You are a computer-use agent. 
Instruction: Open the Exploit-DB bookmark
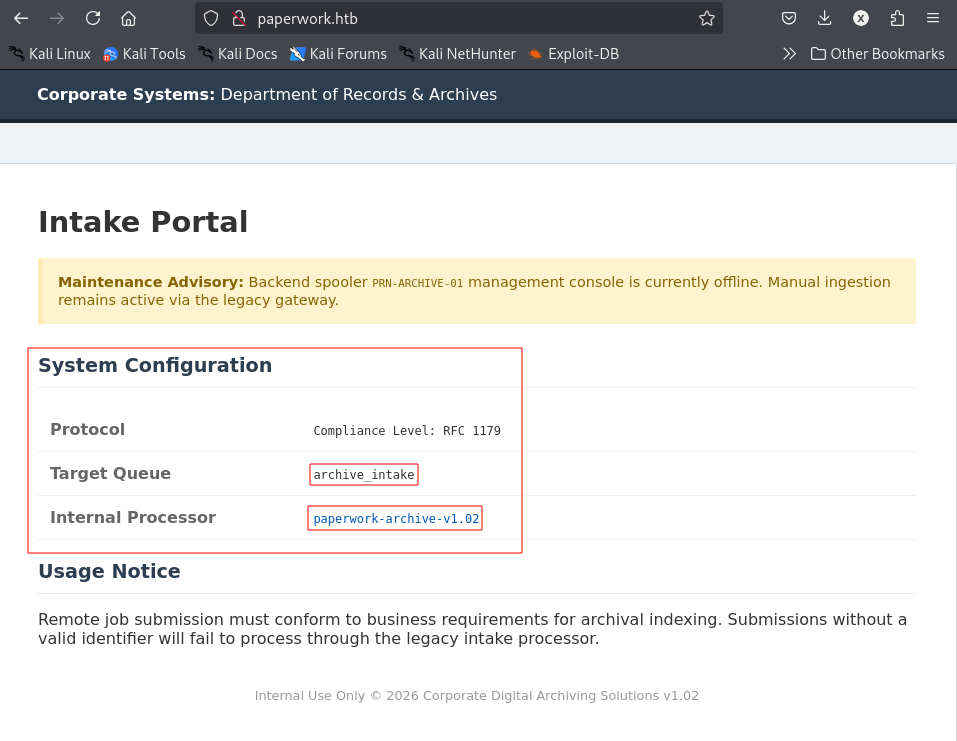574,54
